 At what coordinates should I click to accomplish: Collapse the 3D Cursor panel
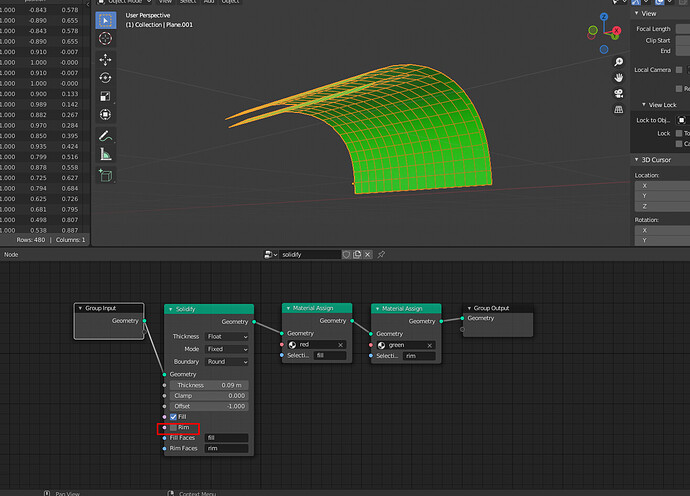point(636,160)
